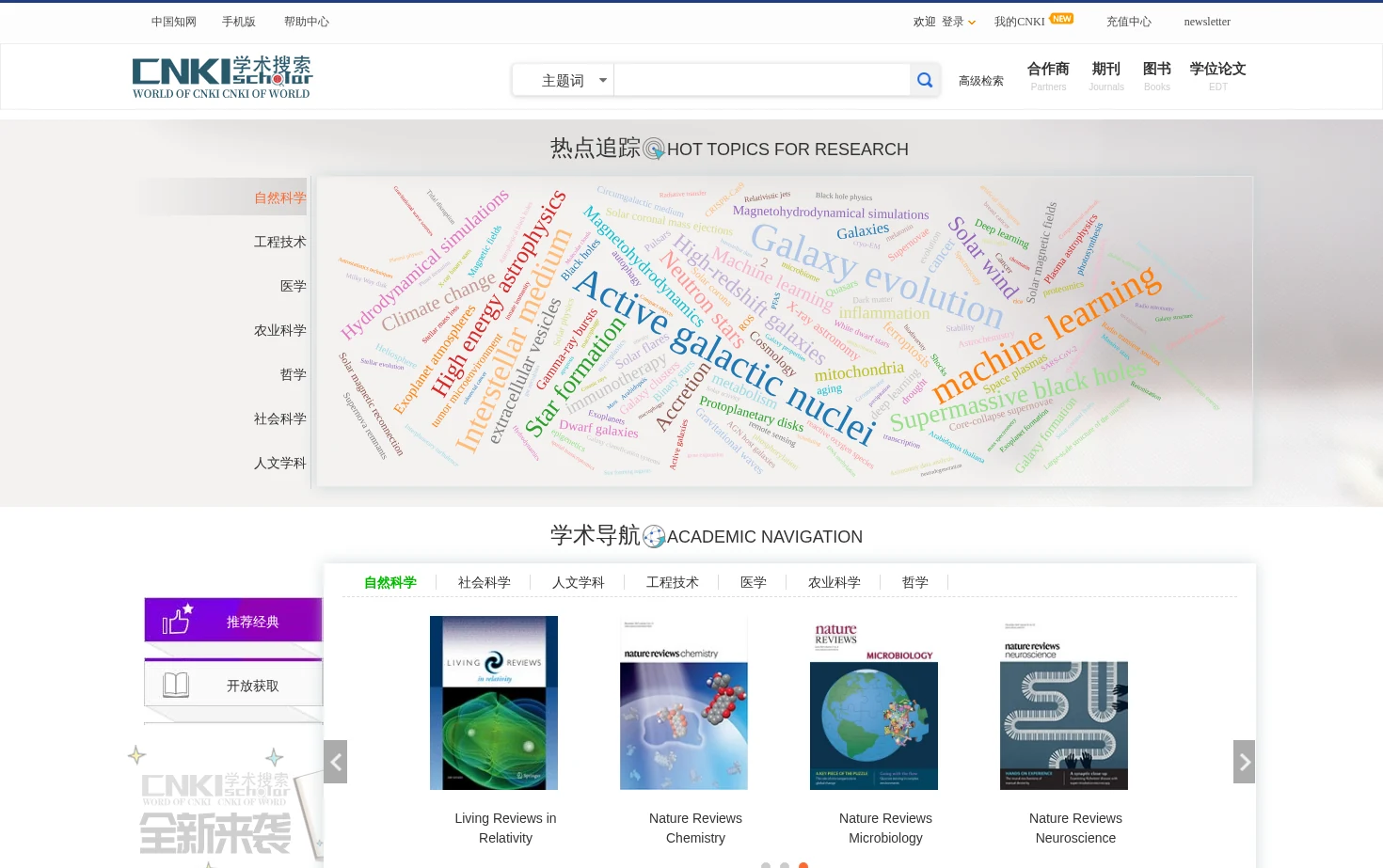Open Nature Reviews Neuroscience cover

click(x=1064, y=702)
